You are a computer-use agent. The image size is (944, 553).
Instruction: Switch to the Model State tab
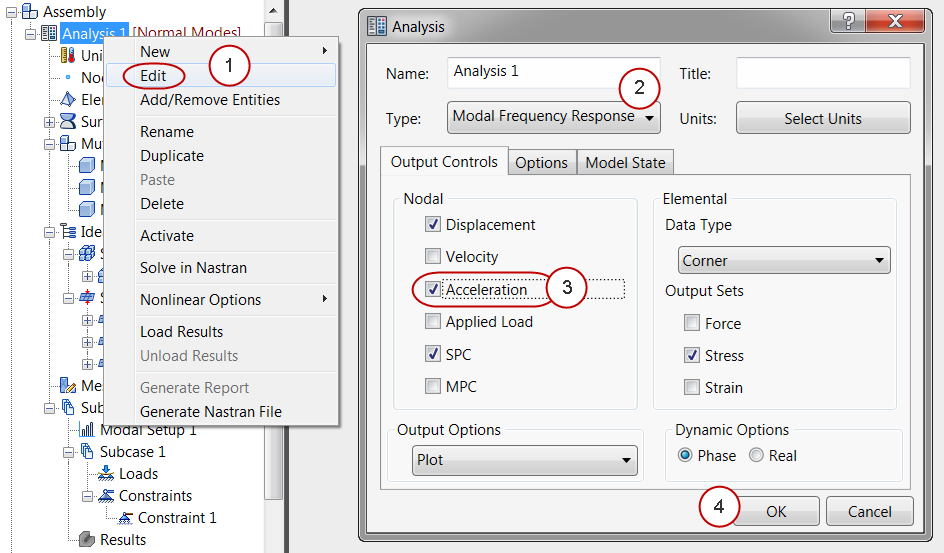pyautogui.click(x=625, y=163)
